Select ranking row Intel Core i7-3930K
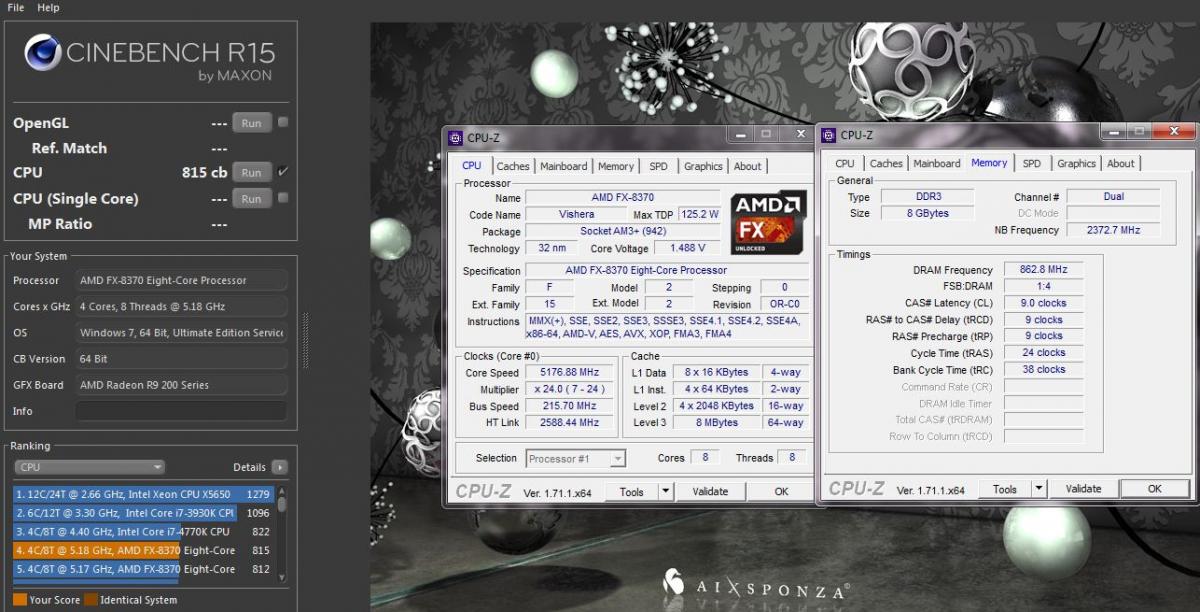The image size is (1200, 612). 143,513
